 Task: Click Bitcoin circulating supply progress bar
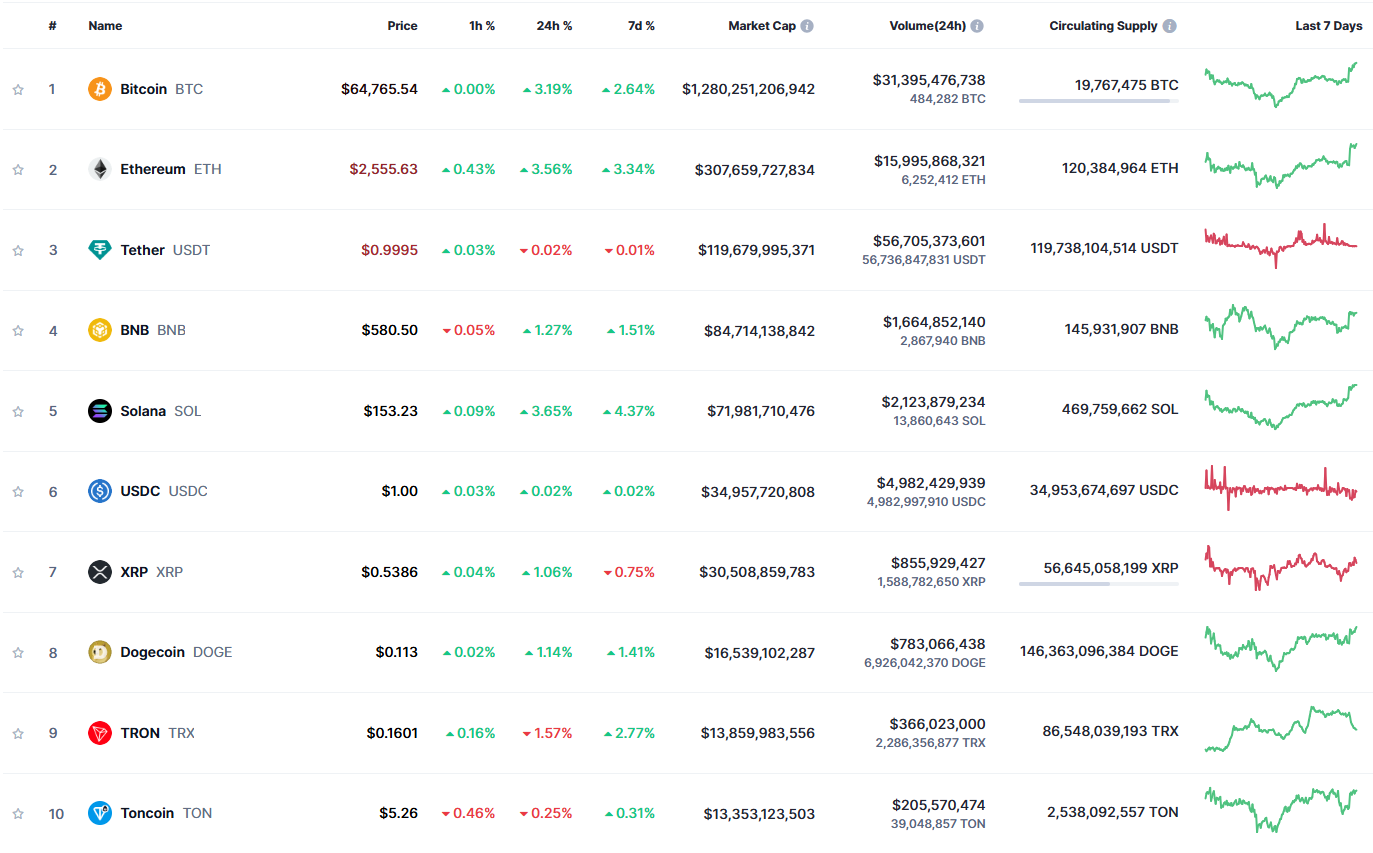[x=1099, y=101]
